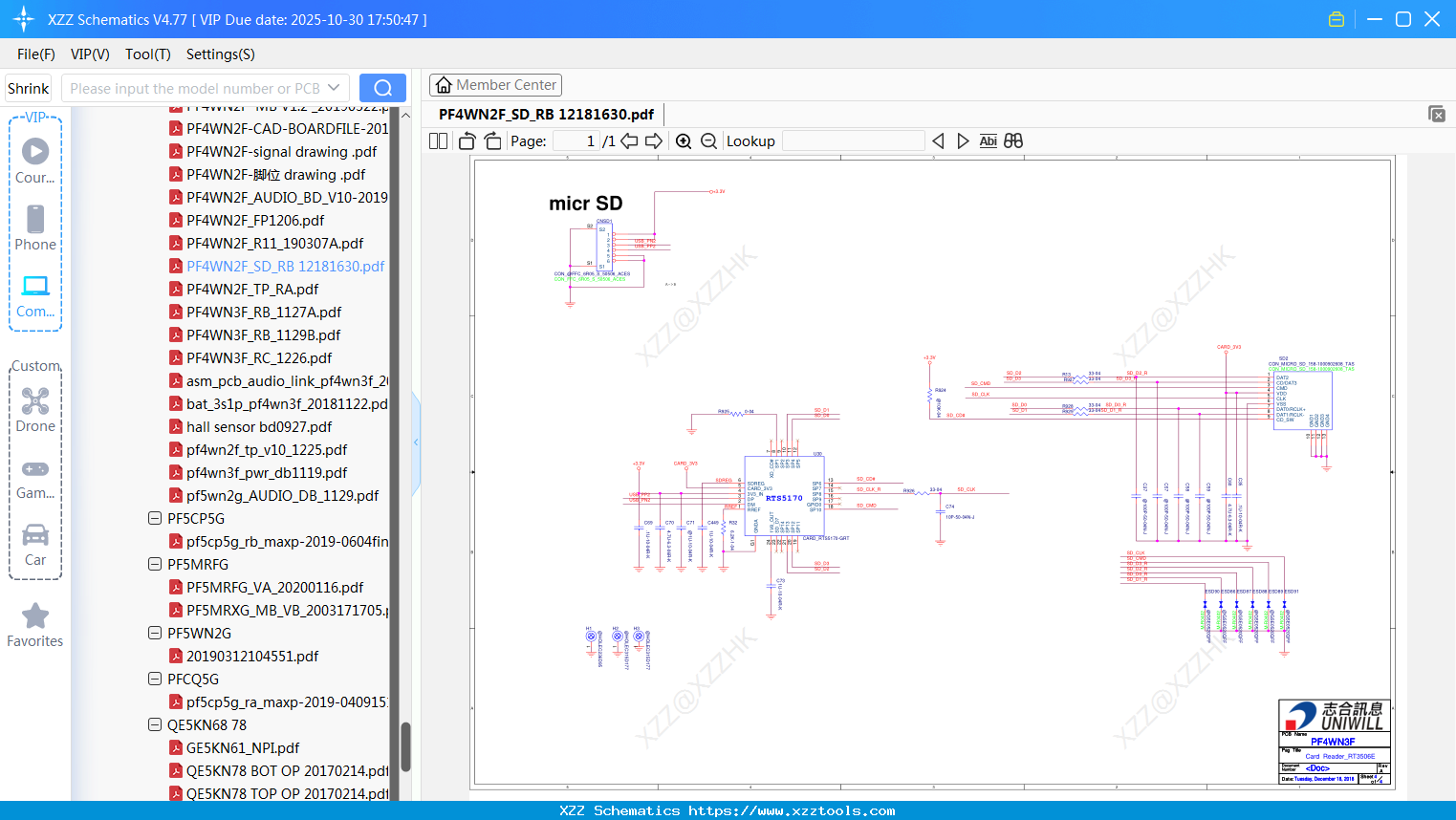Toggle Abi match-text option
Image resolution: width=1456 pixels, height=820 pixels.
988,141
